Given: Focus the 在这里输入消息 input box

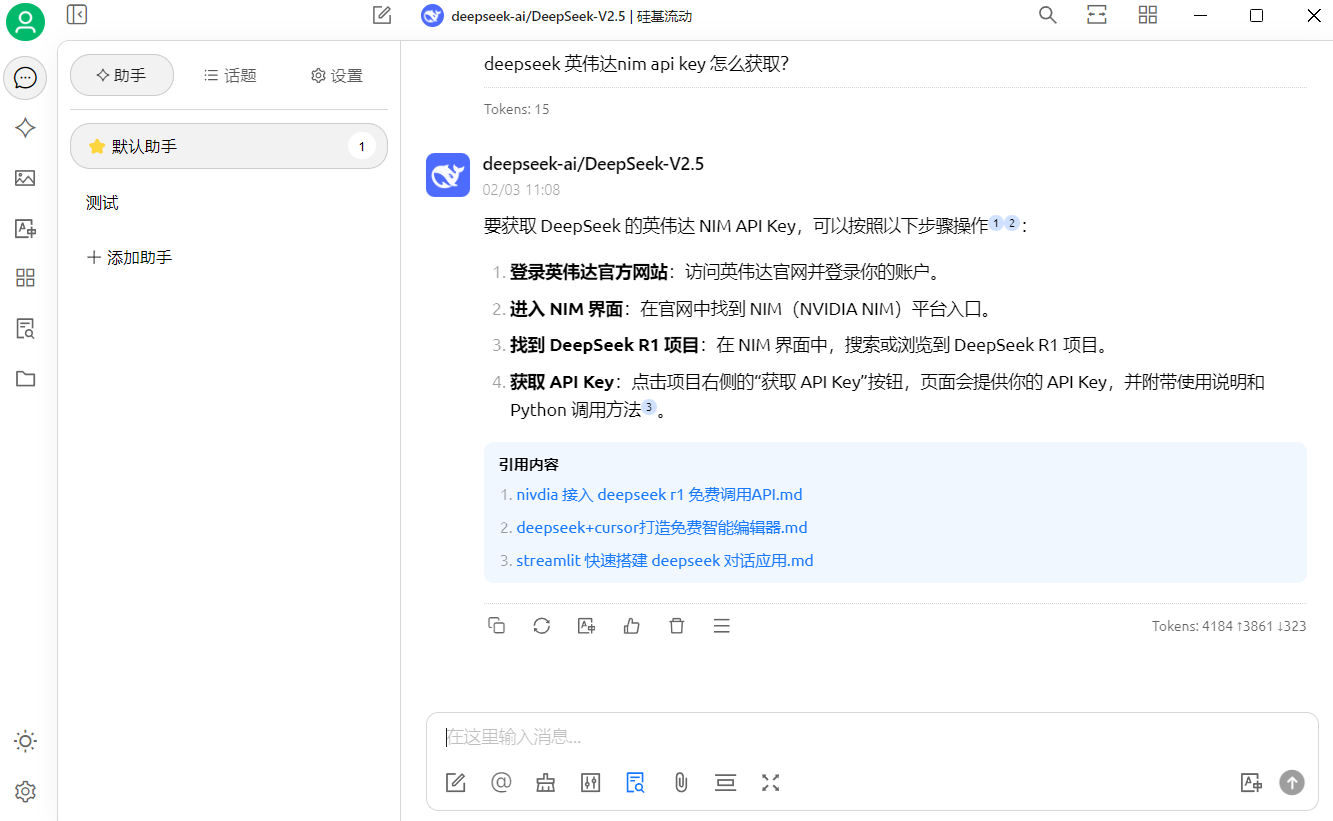Looking at the screenshot, I should pos(872,737).
